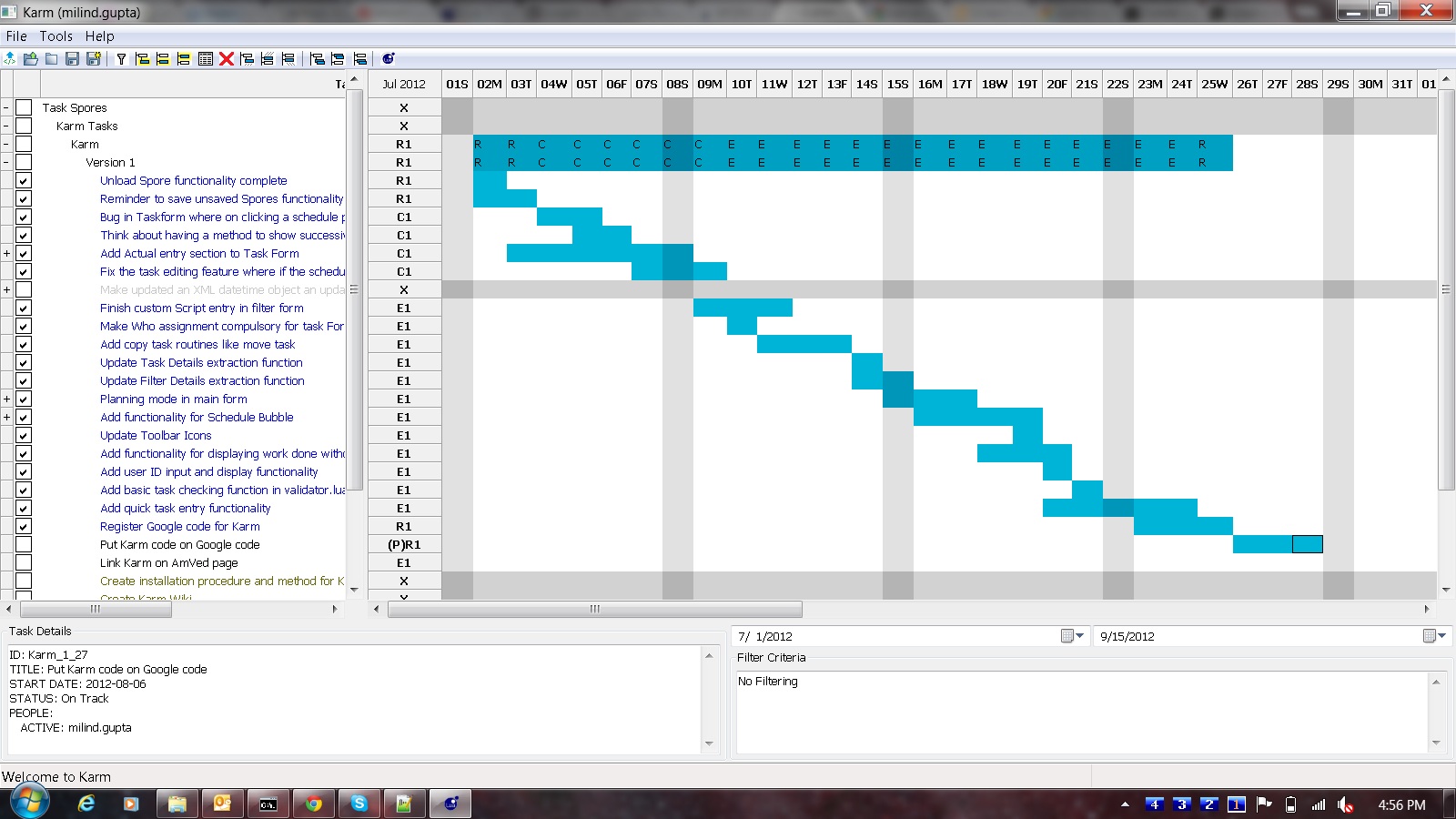Check the 'Link Karm on AmVed page' checkbox
This screenshot has width=1456, height=819.
tap(24, 562)
